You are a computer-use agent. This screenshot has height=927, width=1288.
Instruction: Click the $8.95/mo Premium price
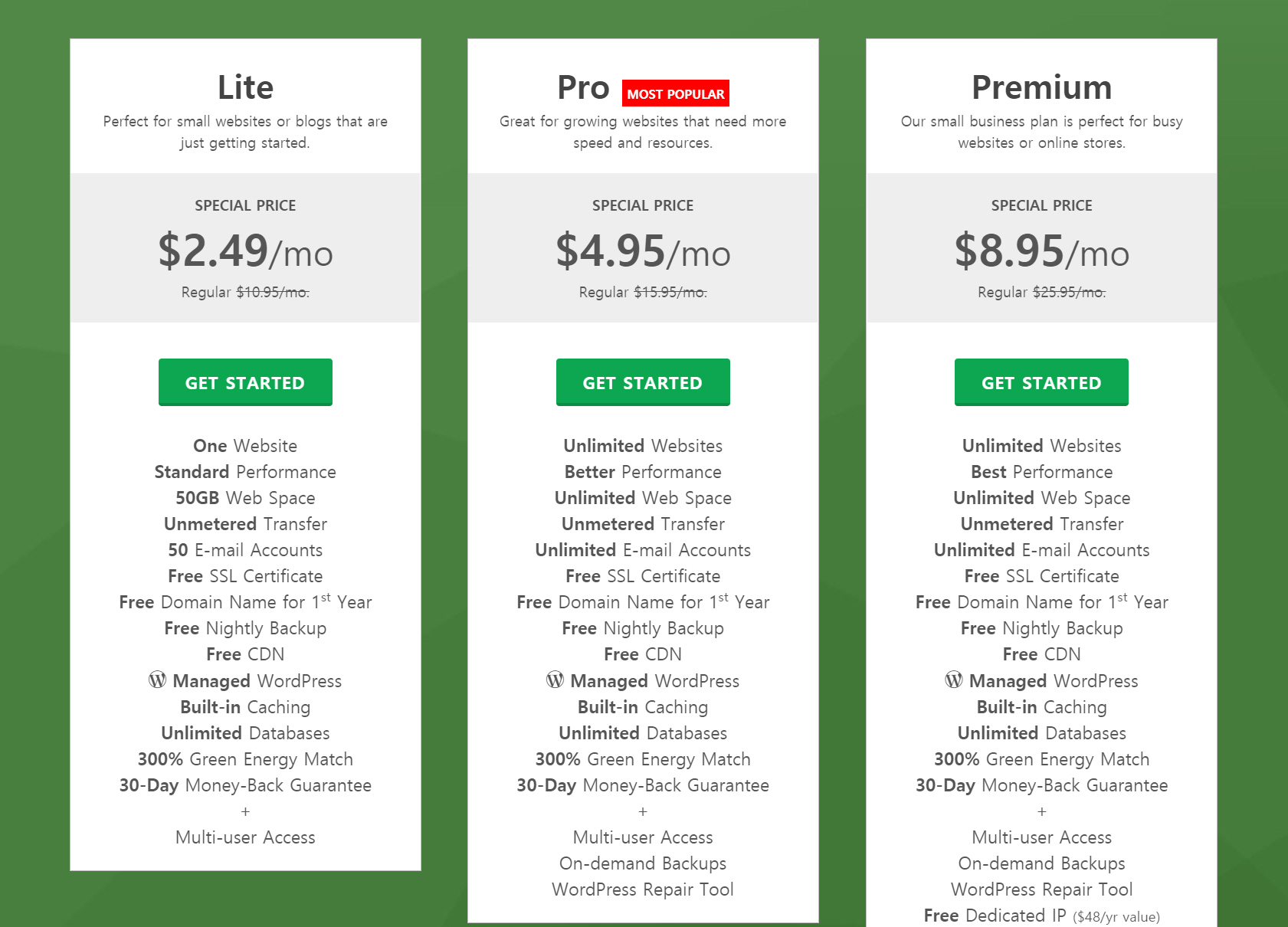1041,253
